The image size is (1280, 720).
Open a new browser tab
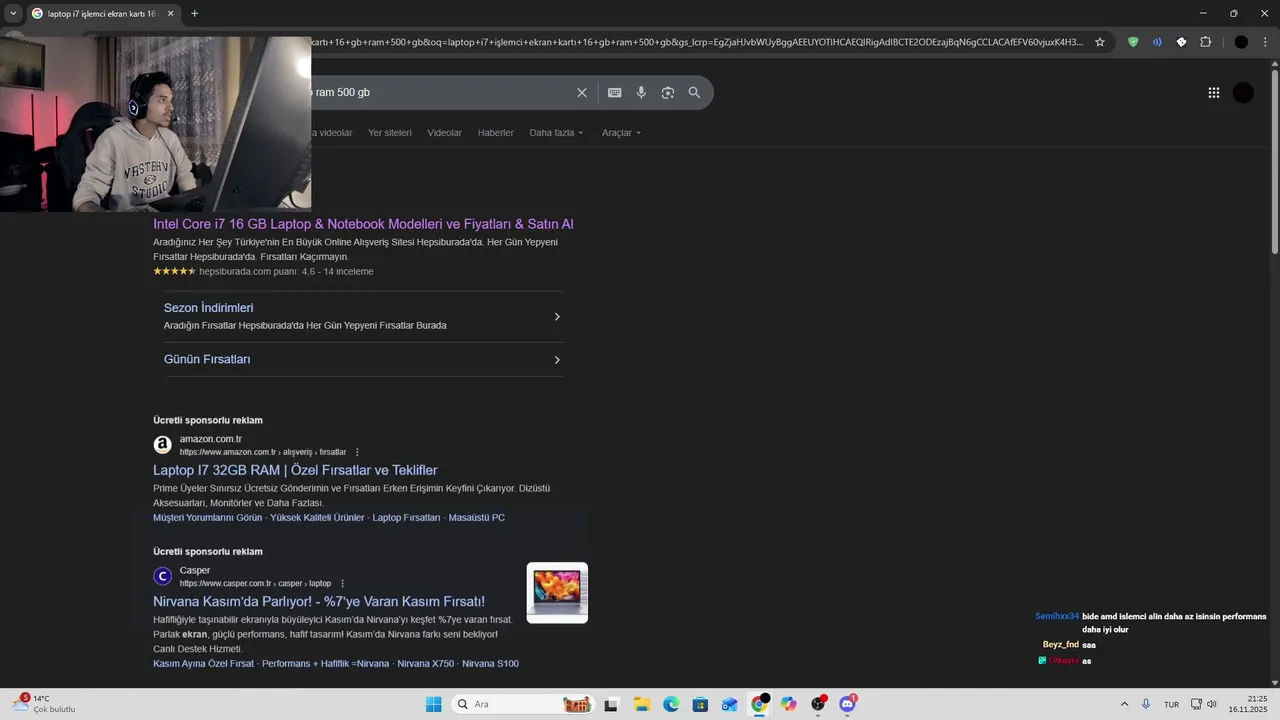click(194, 13)
